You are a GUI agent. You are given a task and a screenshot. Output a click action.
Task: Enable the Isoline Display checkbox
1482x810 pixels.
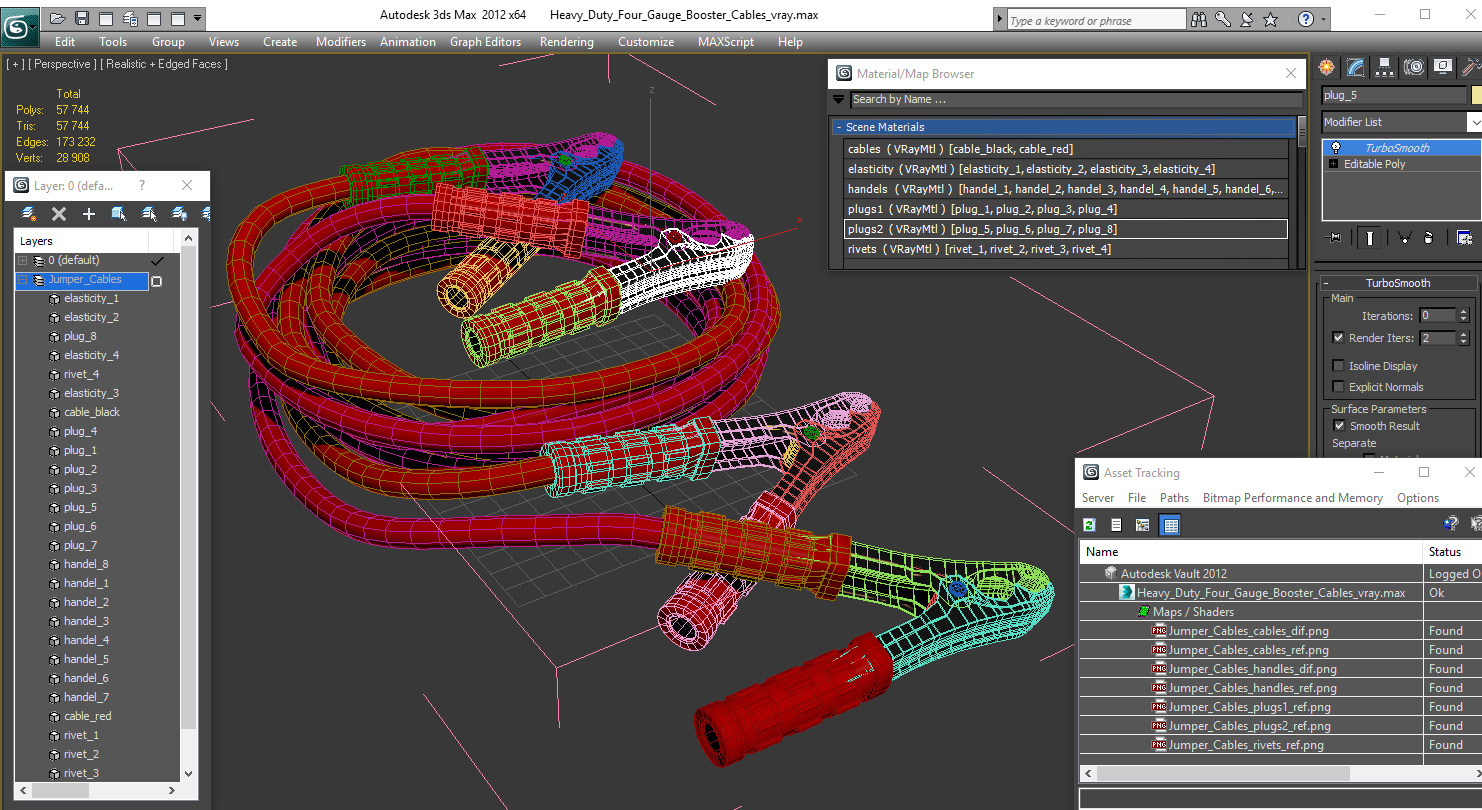pos(1338,366)
